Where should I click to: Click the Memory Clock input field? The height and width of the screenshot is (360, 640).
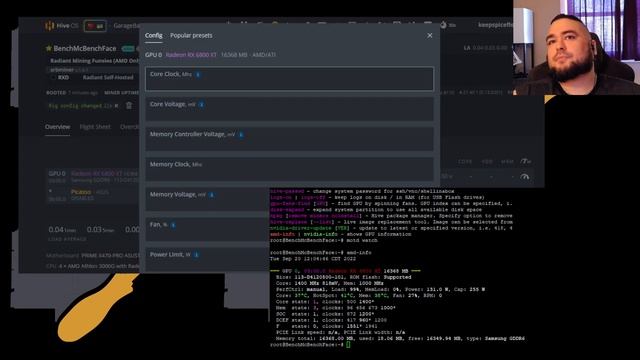pyautogui.click(x=289, y=169)
